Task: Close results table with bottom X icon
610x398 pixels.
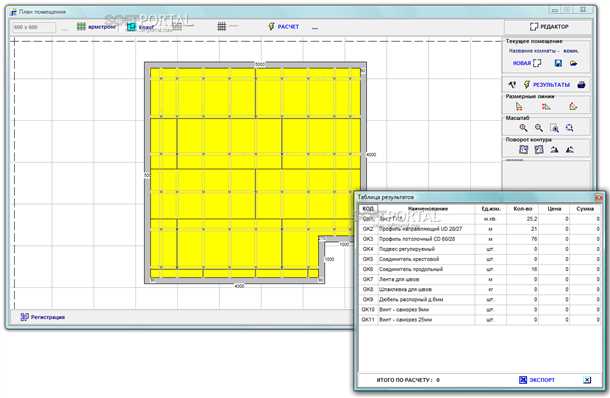Action: pos(587,380)
